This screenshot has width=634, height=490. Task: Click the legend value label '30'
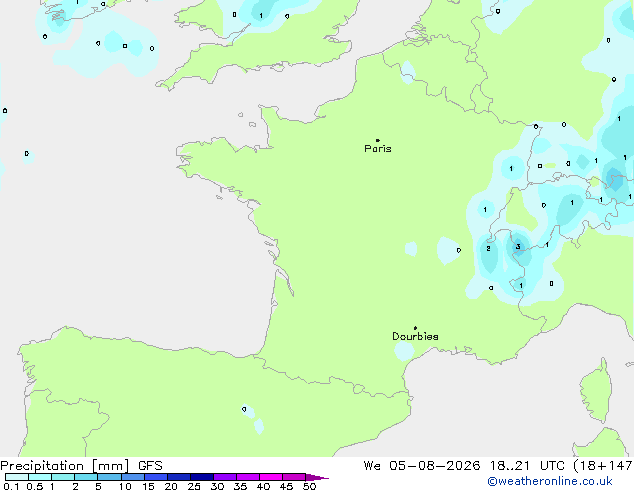tap(217, 486)
